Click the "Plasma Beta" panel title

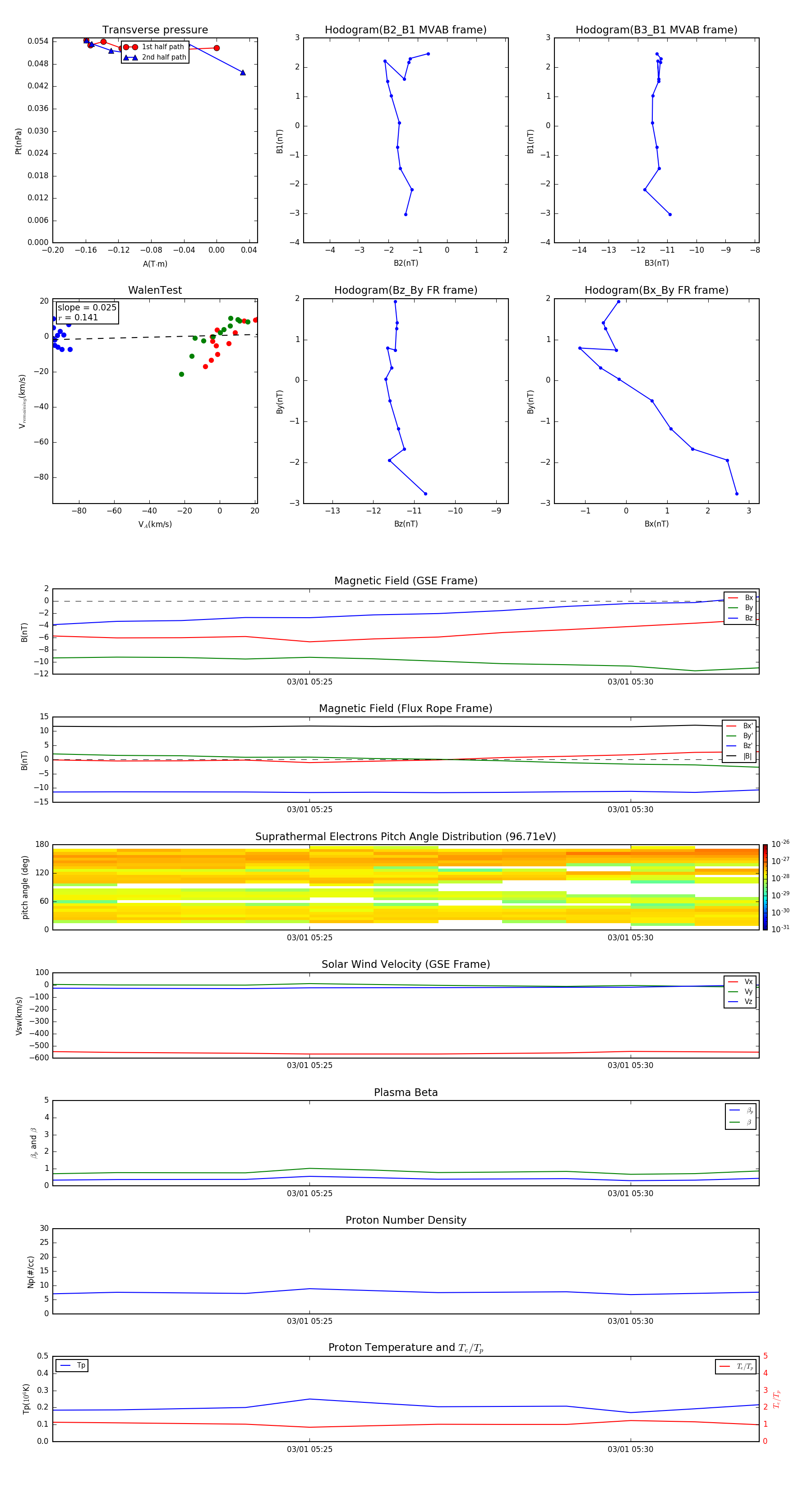tap(406, 1092)
